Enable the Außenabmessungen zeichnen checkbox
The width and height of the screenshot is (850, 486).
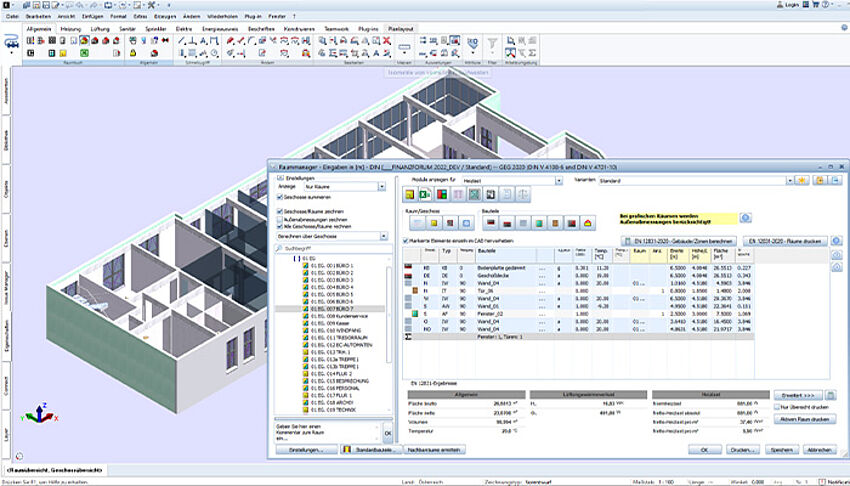(x=280, y=219)
